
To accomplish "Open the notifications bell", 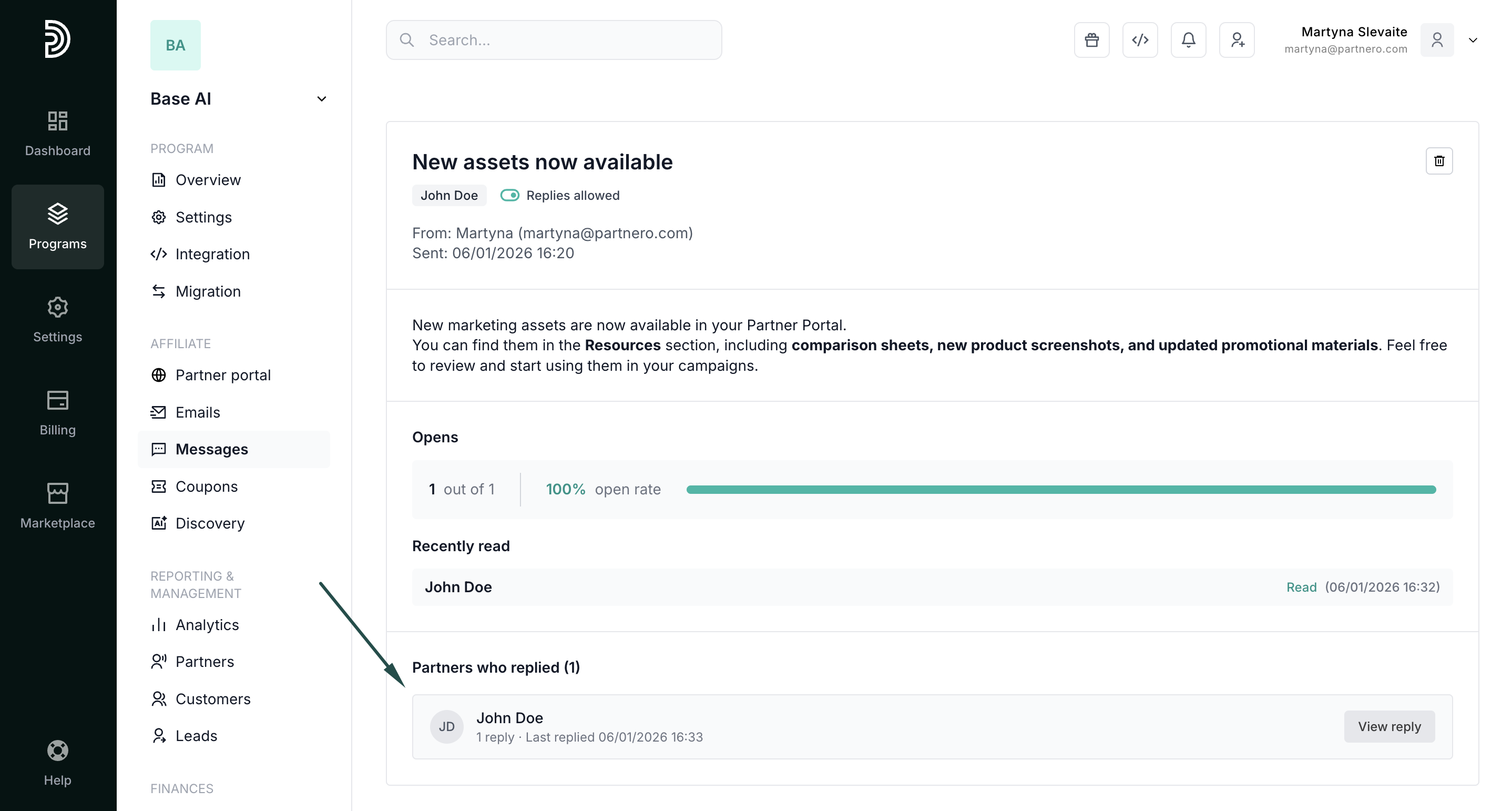I will point(1188,40).
